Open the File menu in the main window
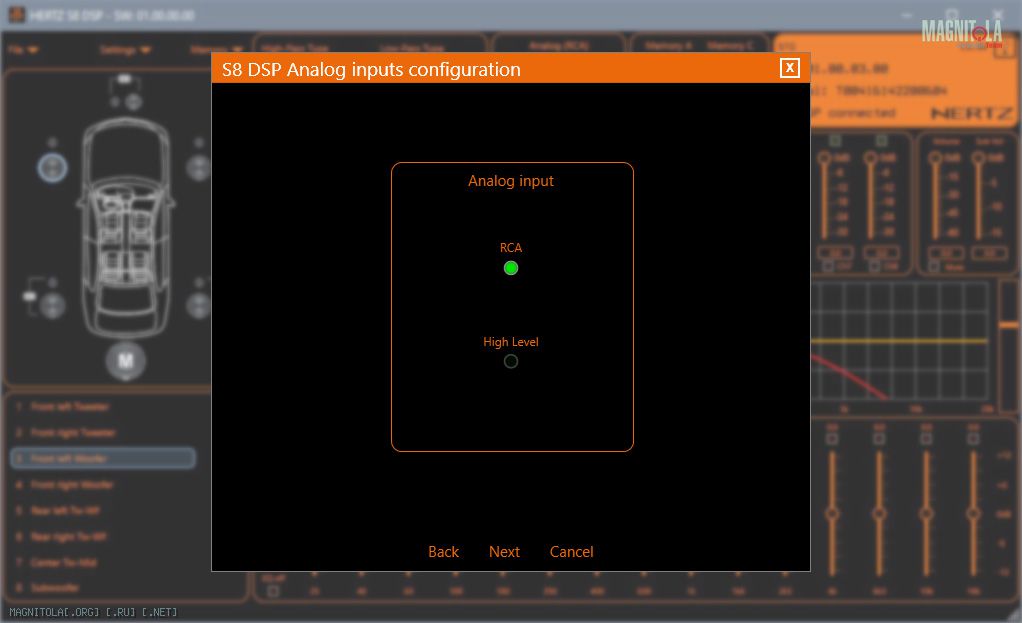This screenshot has height=623, width=1022. point(23,50)
